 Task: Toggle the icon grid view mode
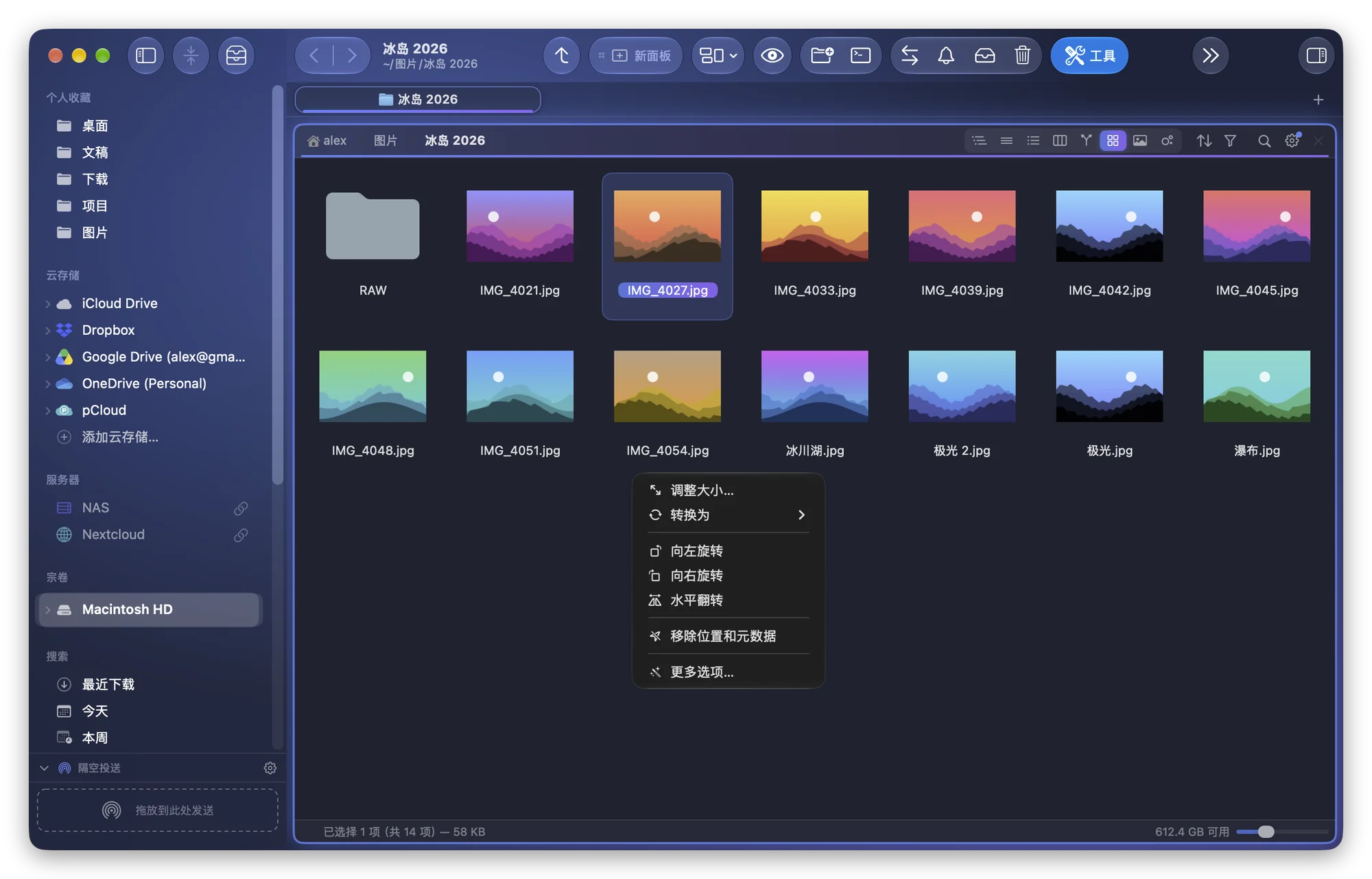(x=1113, y=141)
